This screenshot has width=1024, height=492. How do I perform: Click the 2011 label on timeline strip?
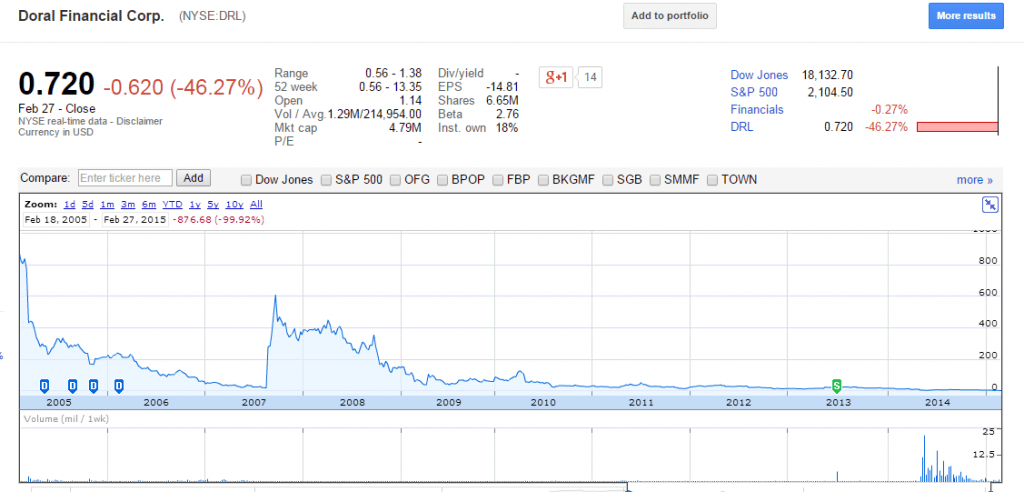[641, 402]
